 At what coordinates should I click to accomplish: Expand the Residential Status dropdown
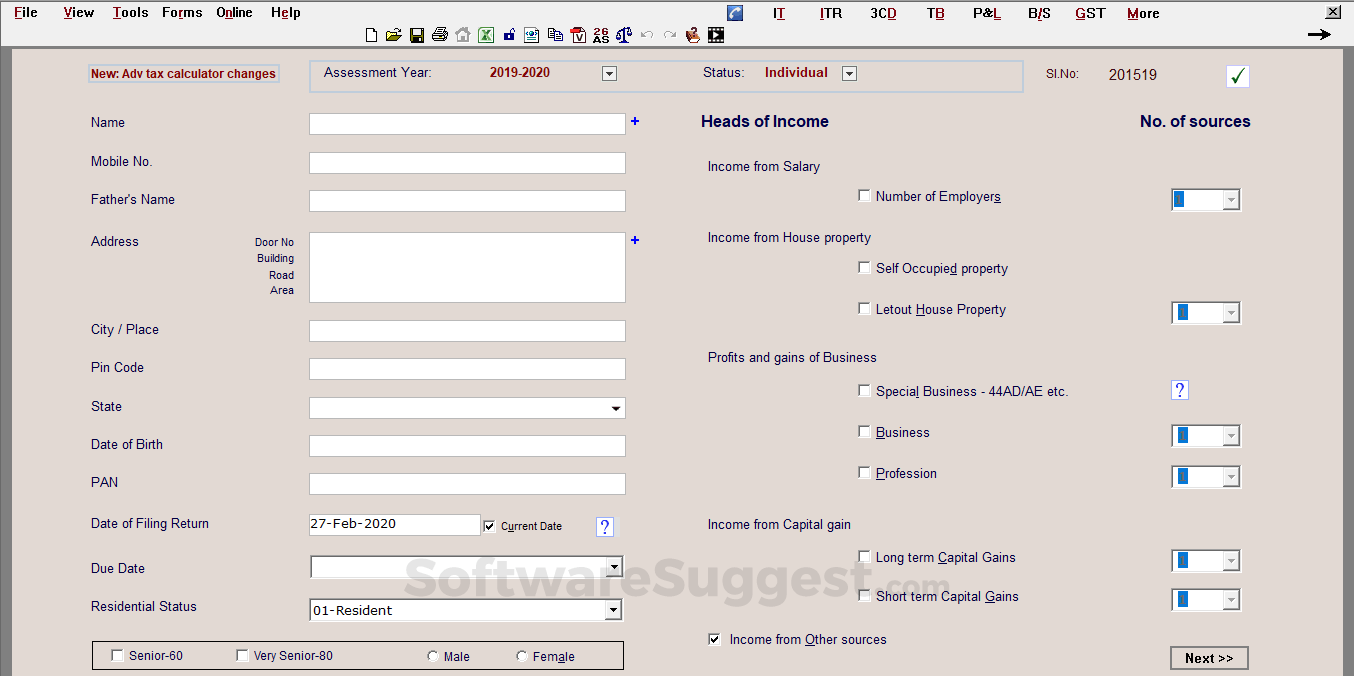(613, 610)
